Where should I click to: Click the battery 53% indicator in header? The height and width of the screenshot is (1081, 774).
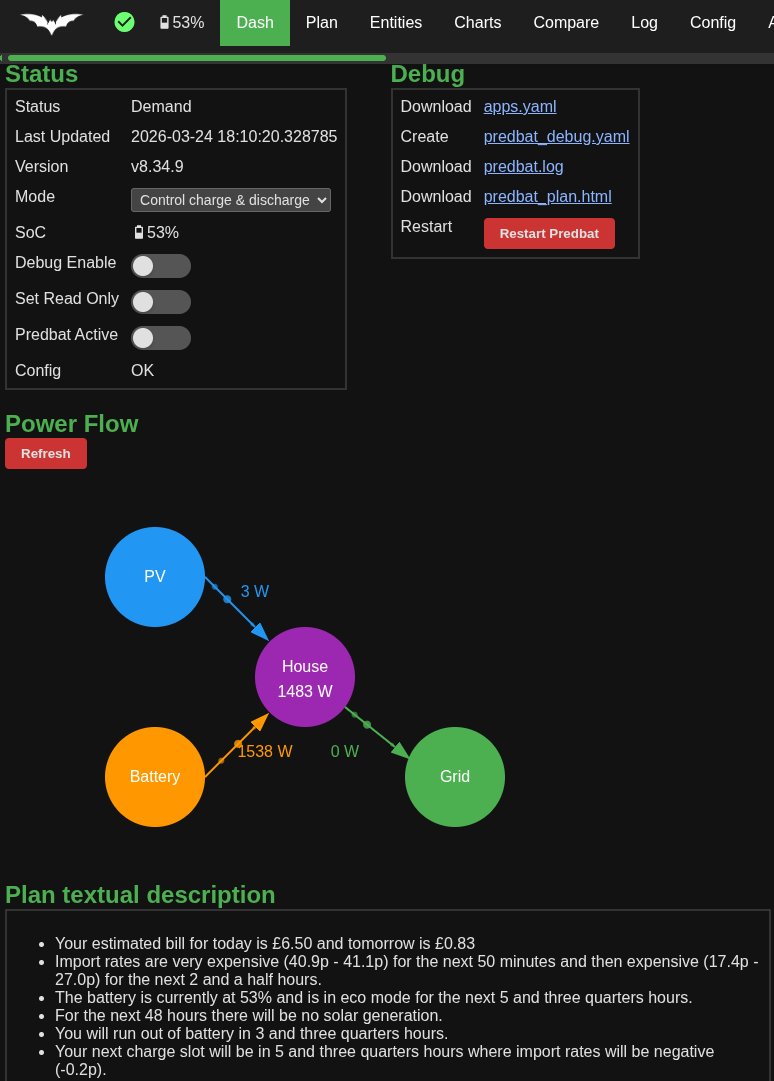pos(182,22)
